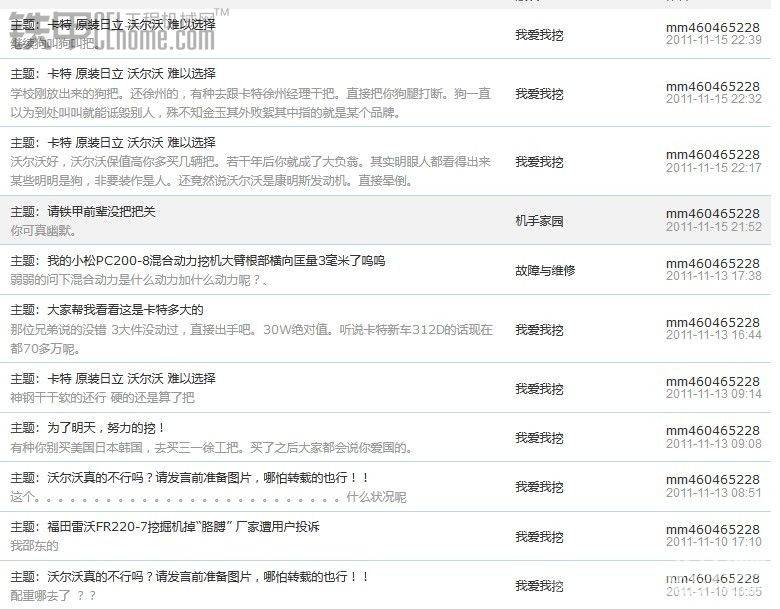The width and height of the screenshot is (780, 609).
Task: Open the 福田雷沃FR220-7挖掘机 topic
Action: click(x=183, y=527)
